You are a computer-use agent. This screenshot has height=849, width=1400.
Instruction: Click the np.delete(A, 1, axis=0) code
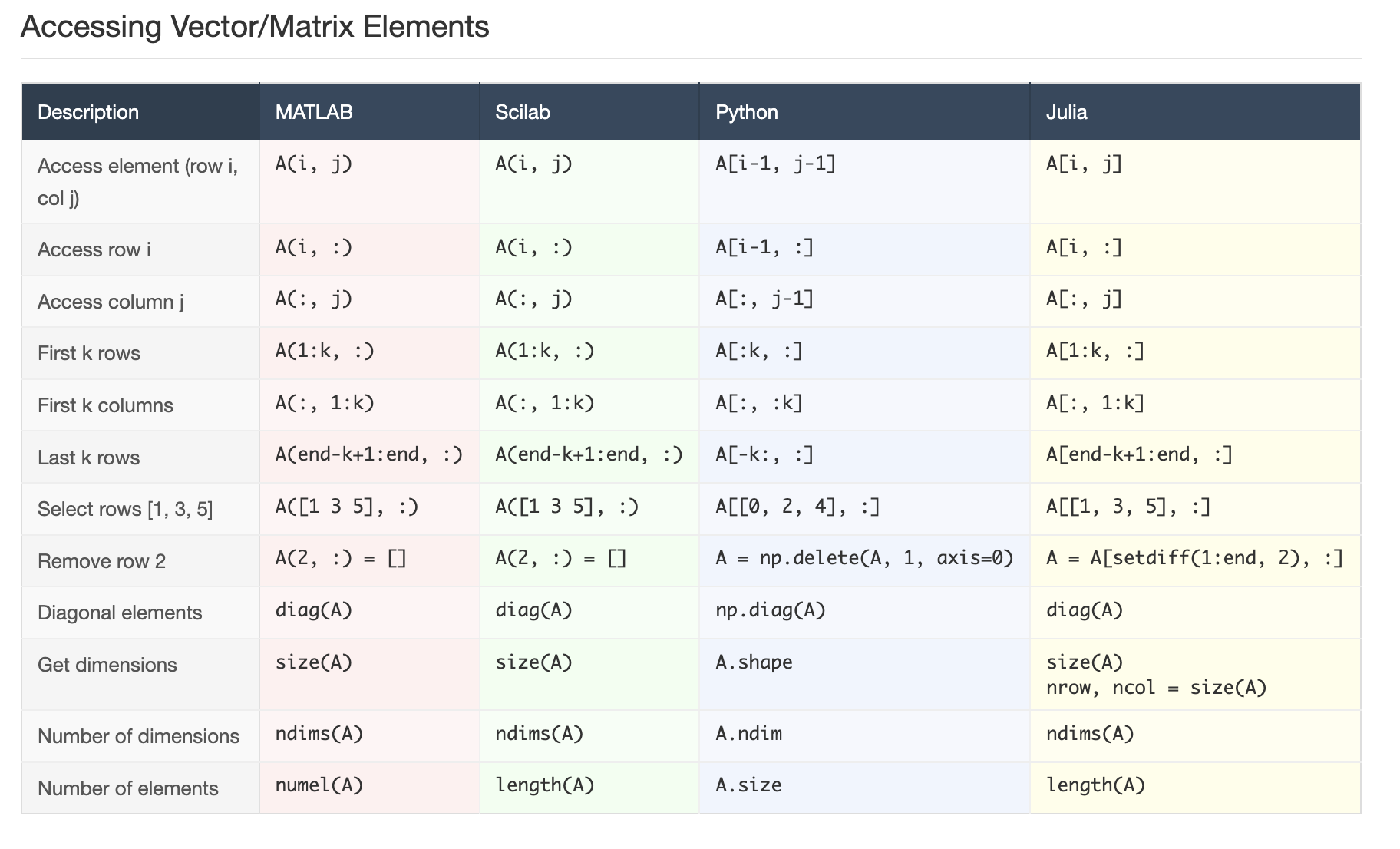[x=864, y=558]
